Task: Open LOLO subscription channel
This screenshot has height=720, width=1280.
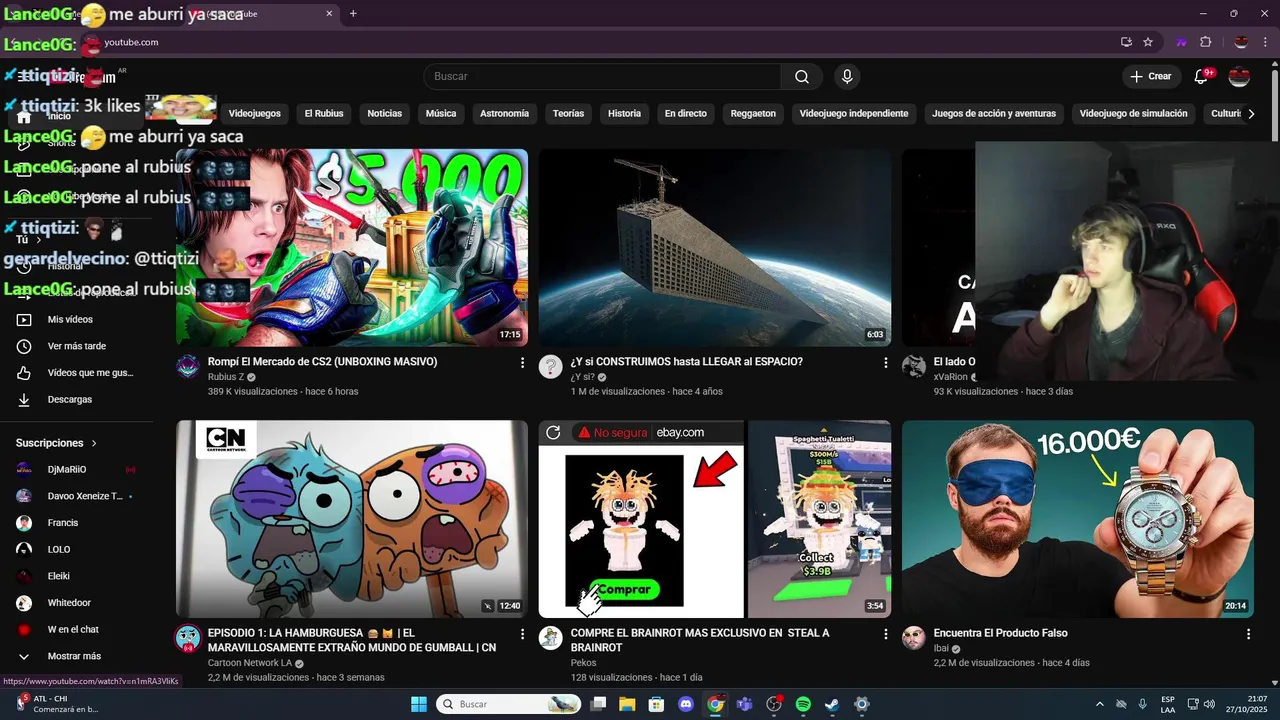Action: pos(77,549)
